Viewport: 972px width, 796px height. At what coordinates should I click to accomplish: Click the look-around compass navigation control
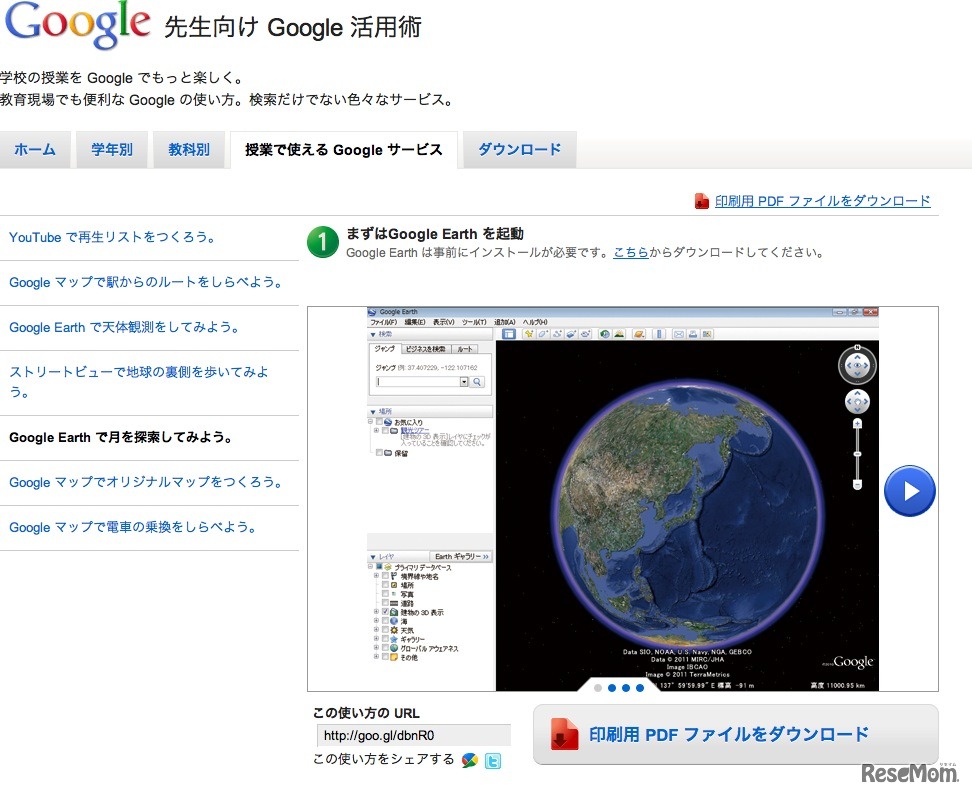coord(857,366)
